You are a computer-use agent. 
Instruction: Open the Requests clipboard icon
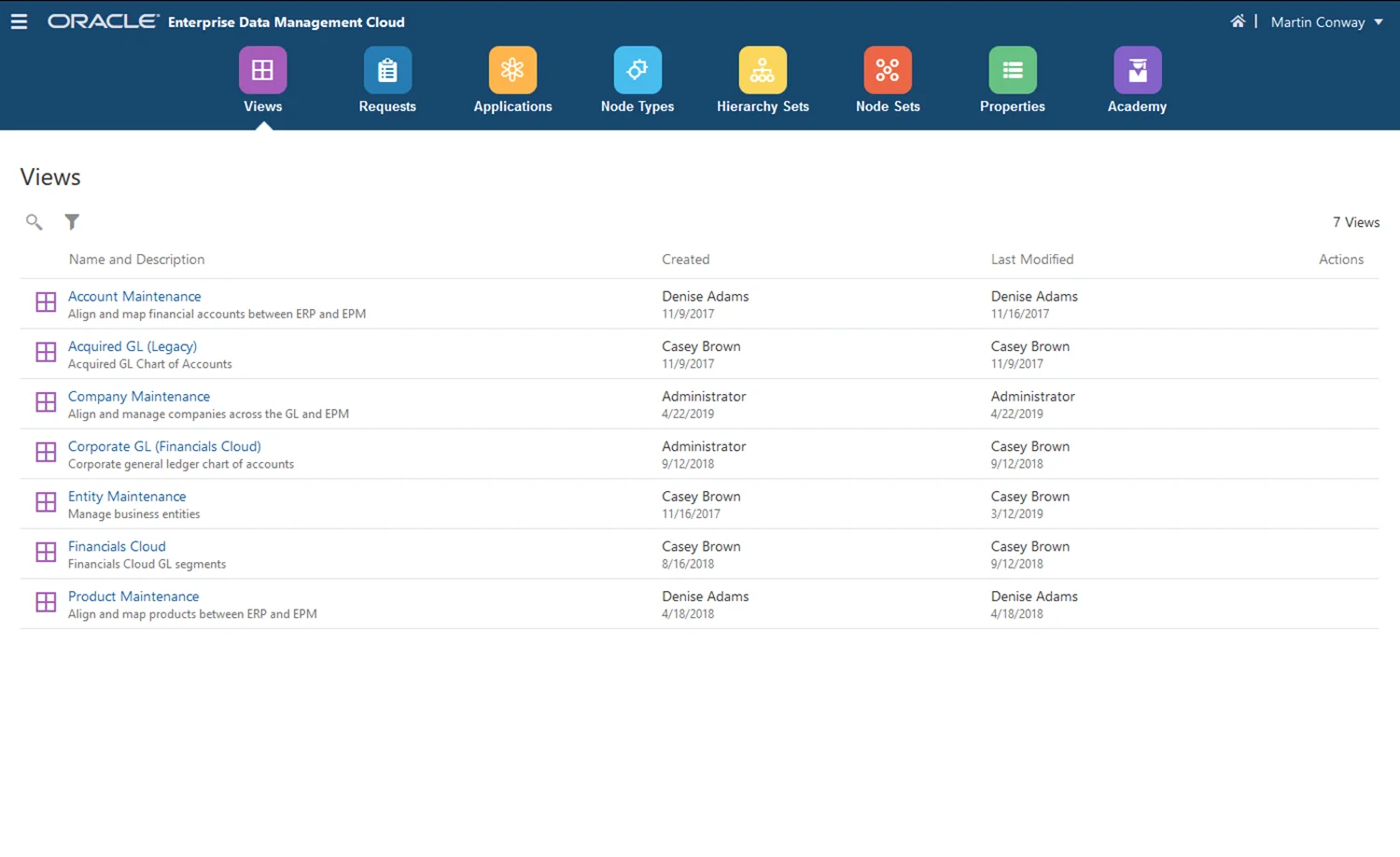[x=387, y=70]
